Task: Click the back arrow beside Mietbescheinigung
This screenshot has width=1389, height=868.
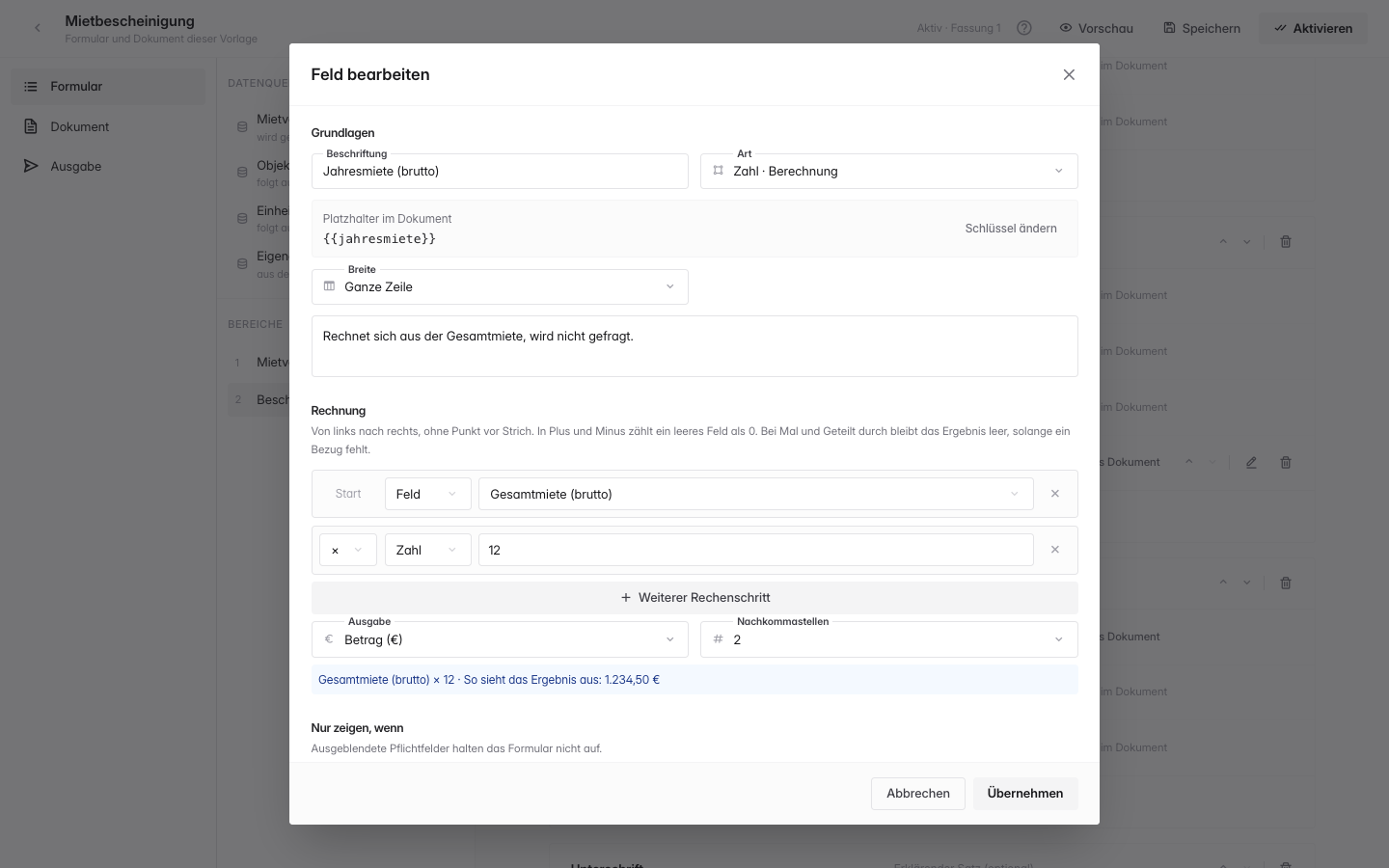Action: [38, 28]
